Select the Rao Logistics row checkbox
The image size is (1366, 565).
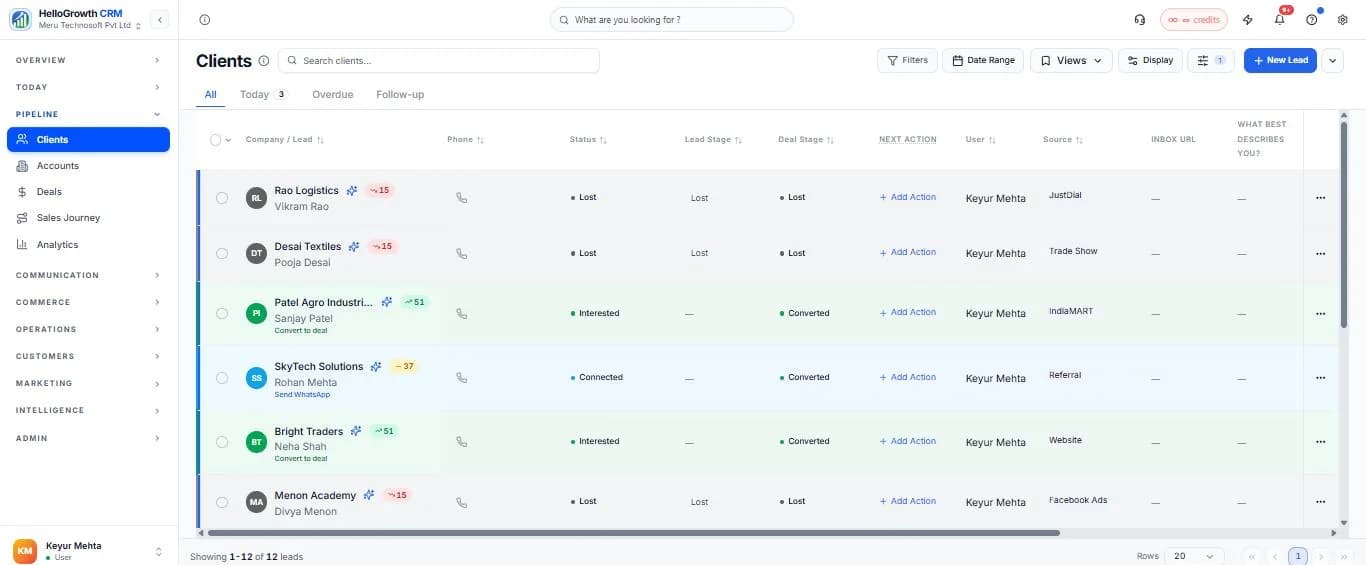(x=222, y=198)
